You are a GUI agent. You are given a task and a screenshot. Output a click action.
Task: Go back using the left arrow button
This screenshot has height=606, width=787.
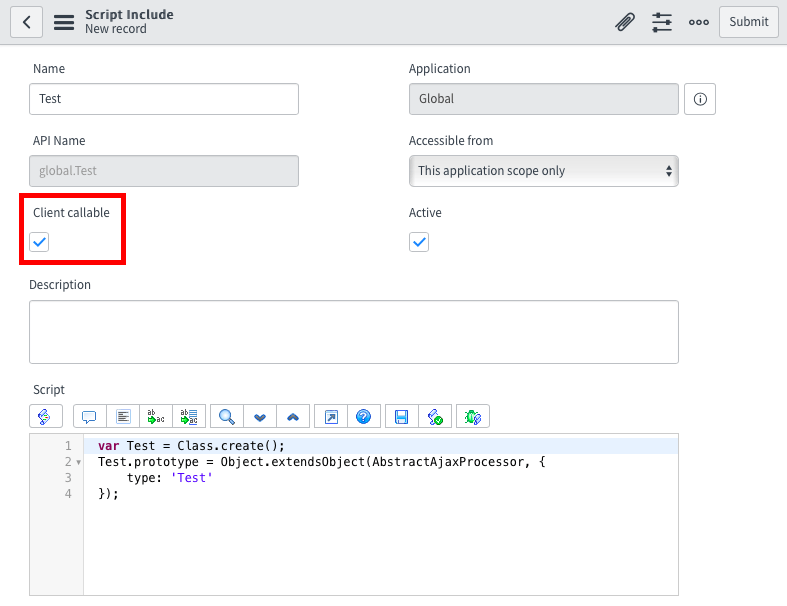point(26,22)
